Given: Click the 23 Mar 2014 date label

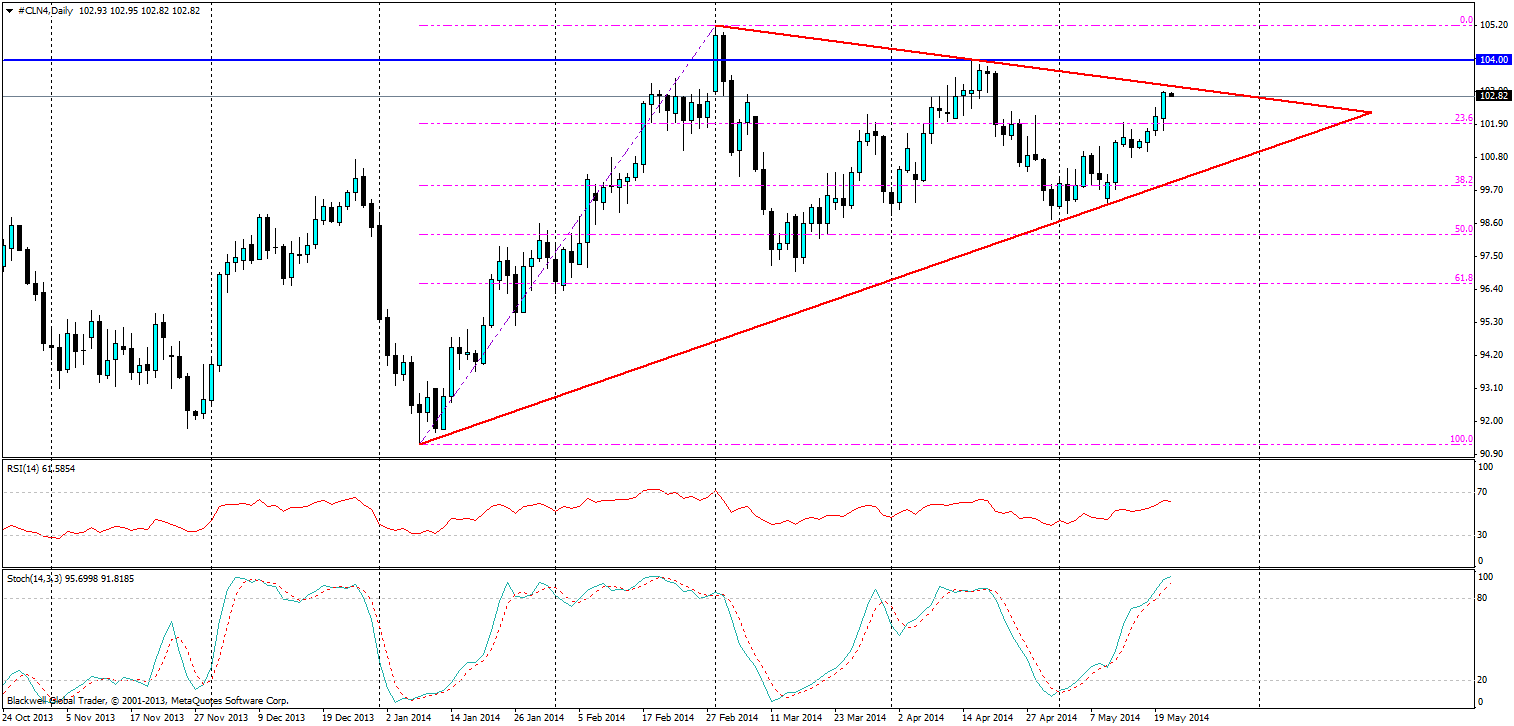Looking at the screenshot, I should click(860, 718).
